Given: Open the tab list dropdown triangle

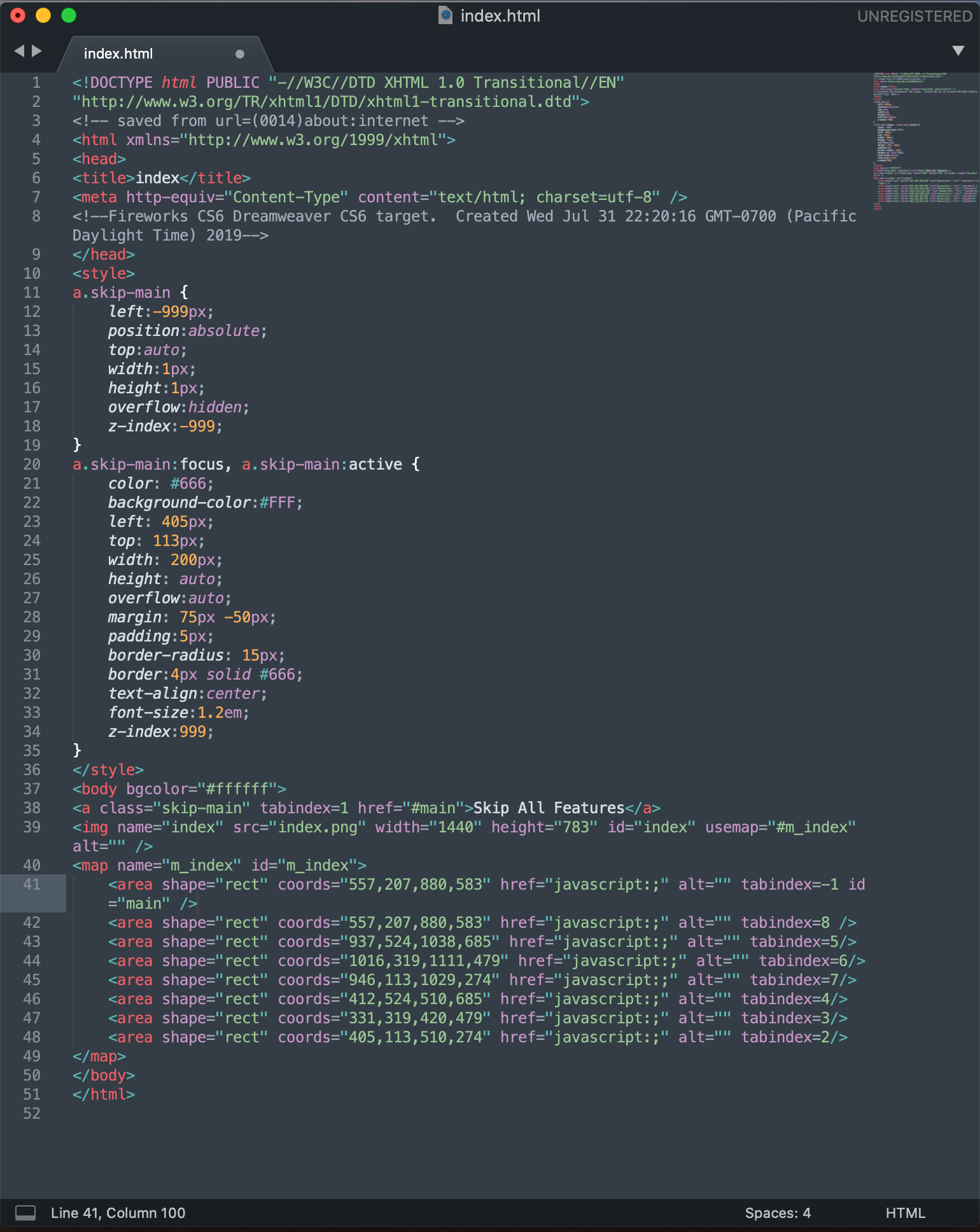Looking at the screenshot, I should [x=958, y=51].
